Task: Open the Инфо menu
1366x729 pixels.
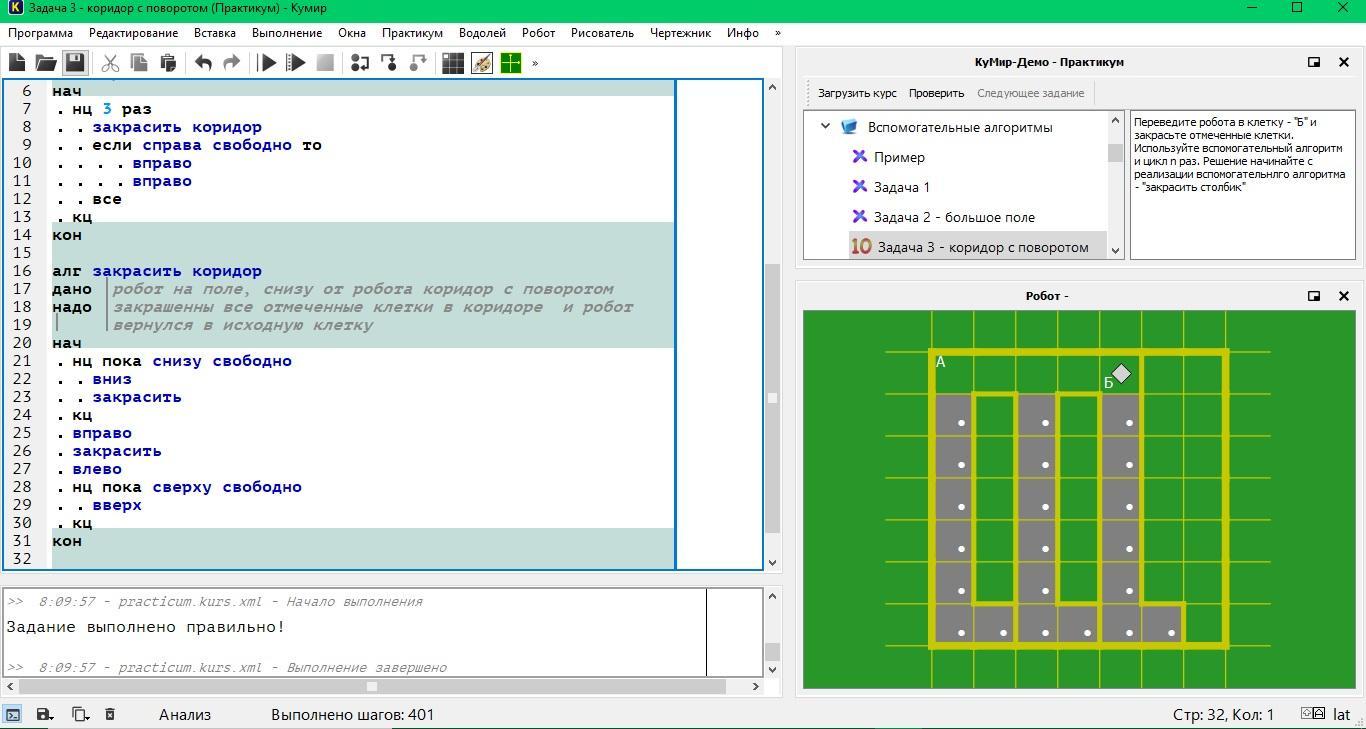Action: coord(743,33)
